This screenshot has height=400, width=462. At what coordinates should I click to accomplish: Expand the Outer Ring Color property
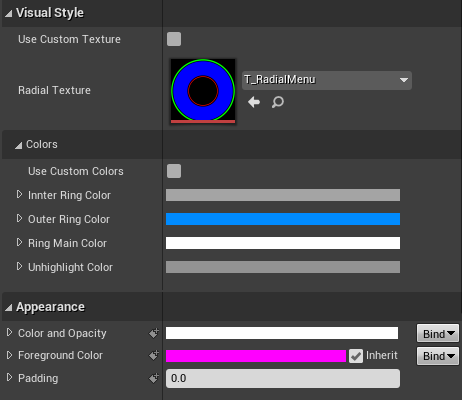[x=19, y=218]
